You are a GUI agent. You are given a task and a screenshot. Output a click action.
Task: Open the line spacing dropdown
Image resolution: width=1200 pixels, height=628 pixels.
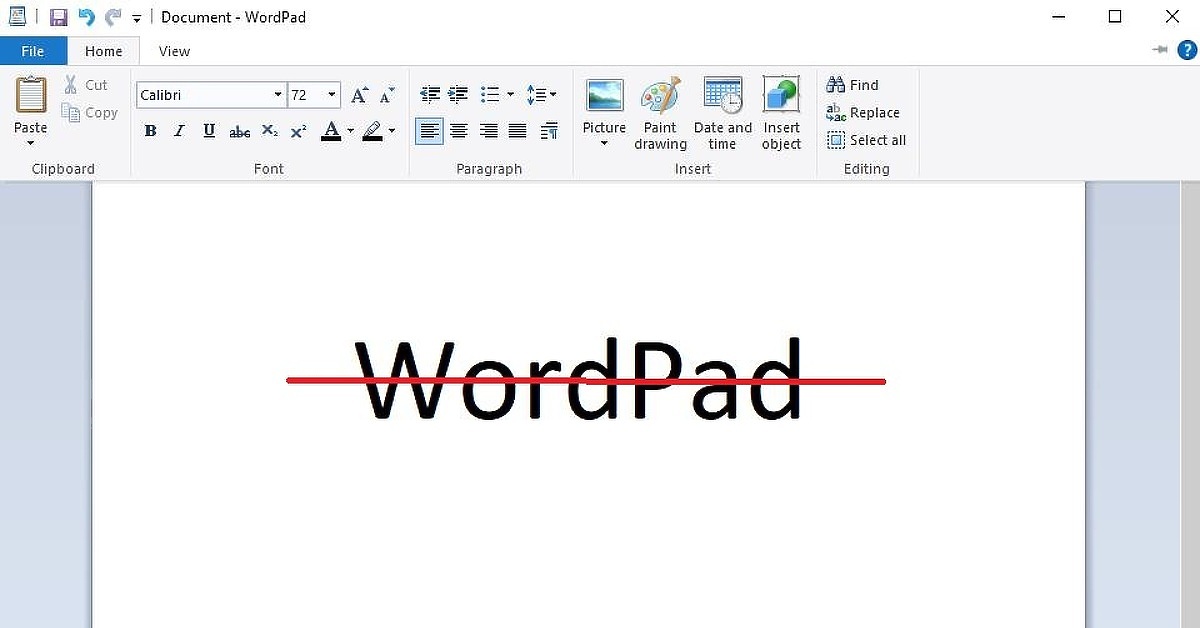point(542,94)
